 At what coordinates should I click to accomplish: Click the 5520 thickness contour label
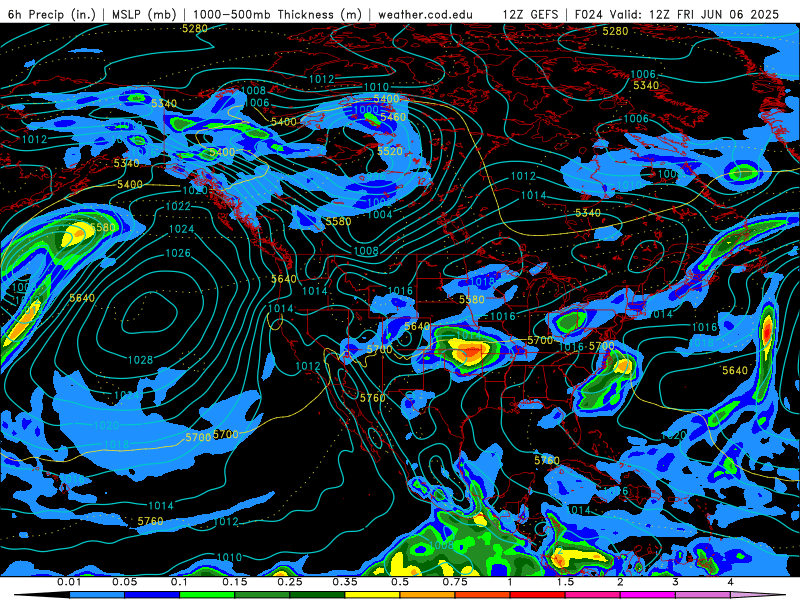(x=390, y=151)
